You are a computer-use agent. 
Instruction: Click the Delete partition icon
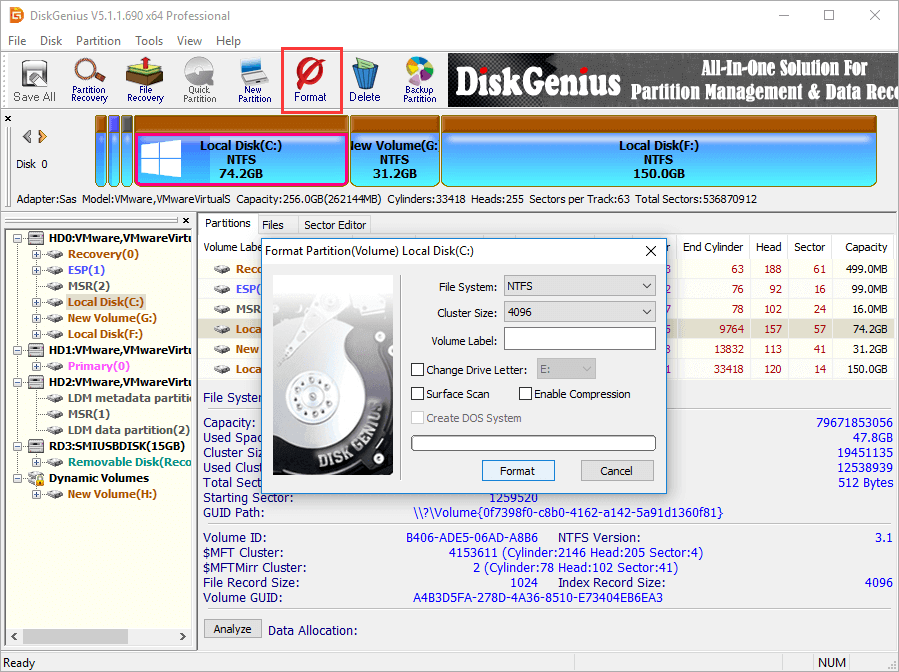pos(364,81)
